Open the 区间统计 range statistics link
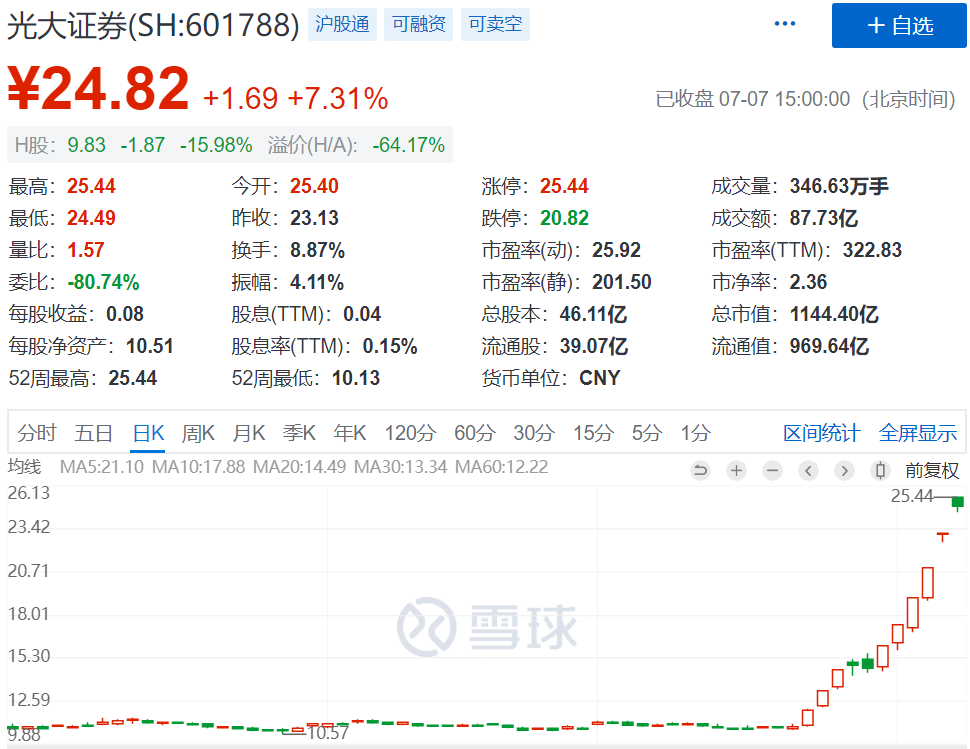This screenshot has height=749, width=970. coord(821,433)
